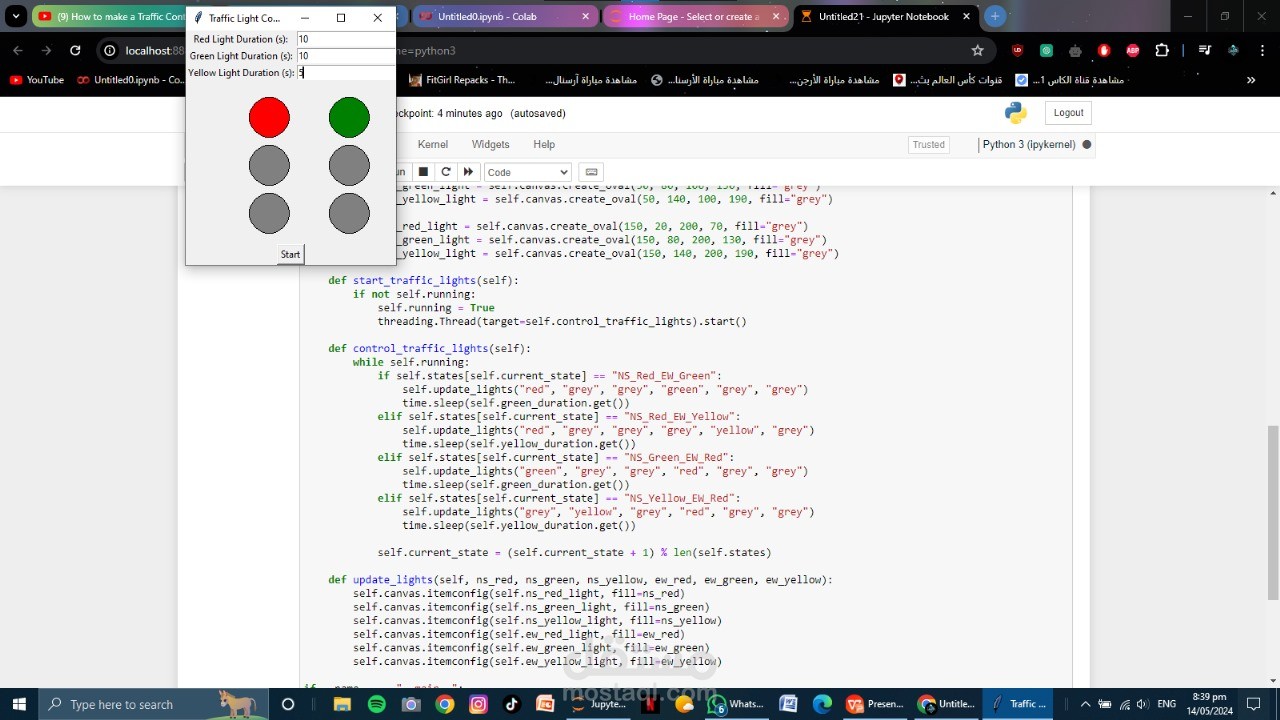This screenshot has height=720, width=1280.
Task: Open Instagram from the taskbar
Action: point(478,704)
